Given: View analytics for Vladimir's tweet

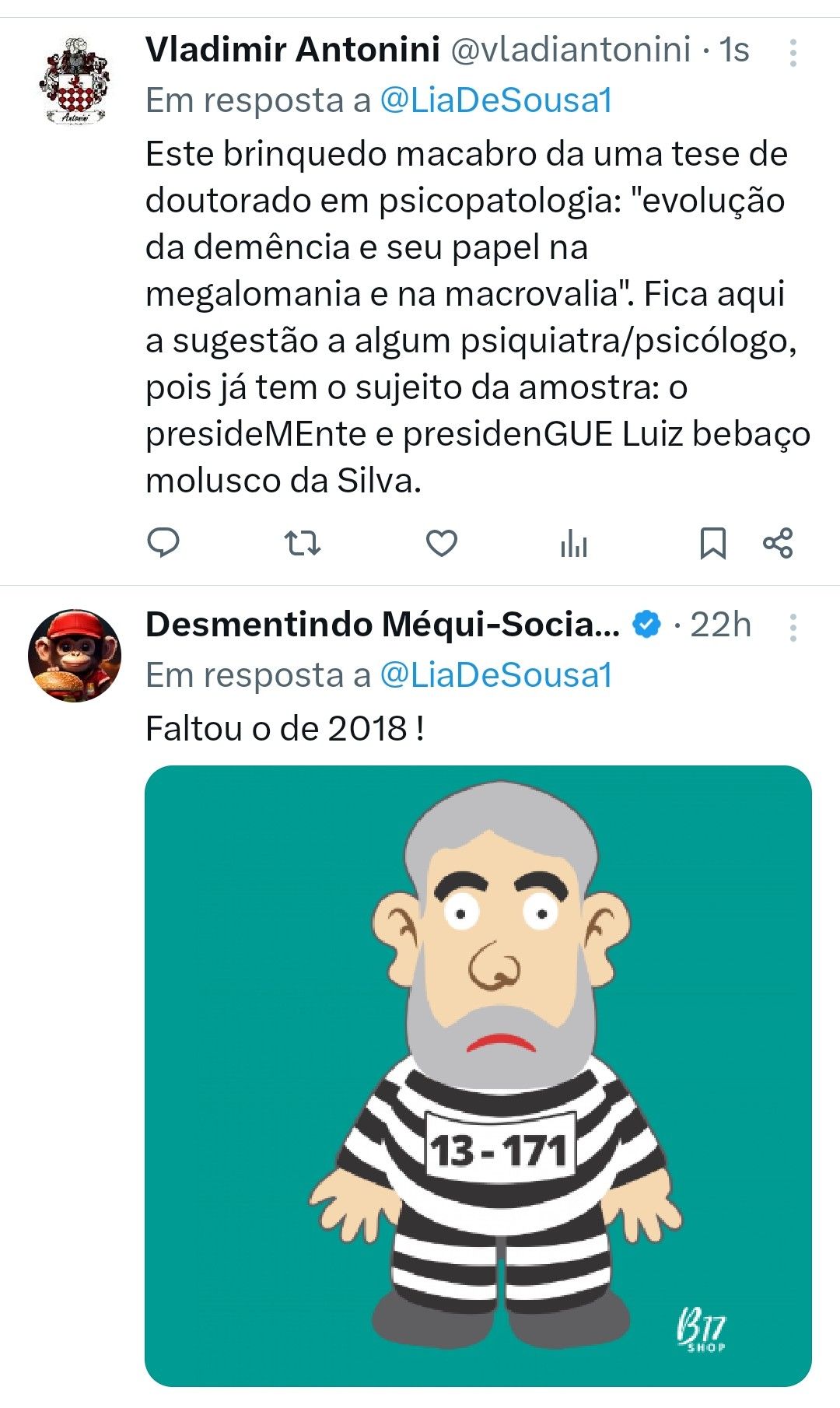Looking at the screenshot, I should (574, 545).
